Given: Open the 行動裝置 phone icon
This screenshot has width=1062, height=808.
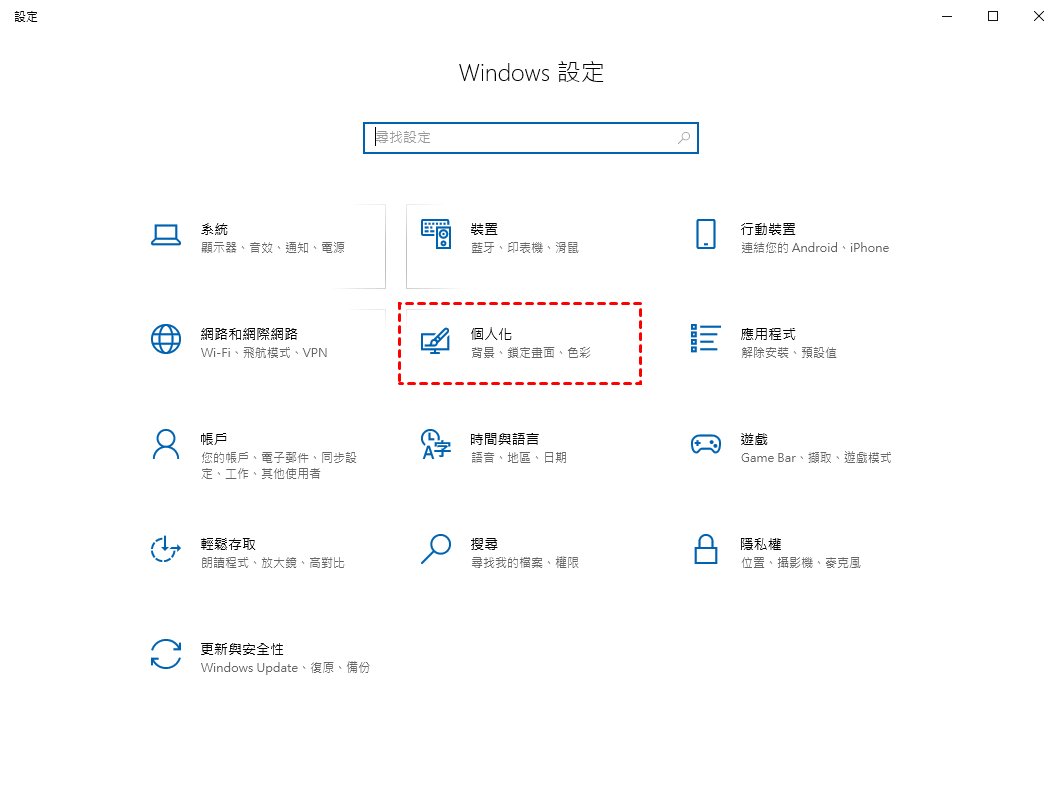Looking at the screenshot, I should [x=706, y=234].
